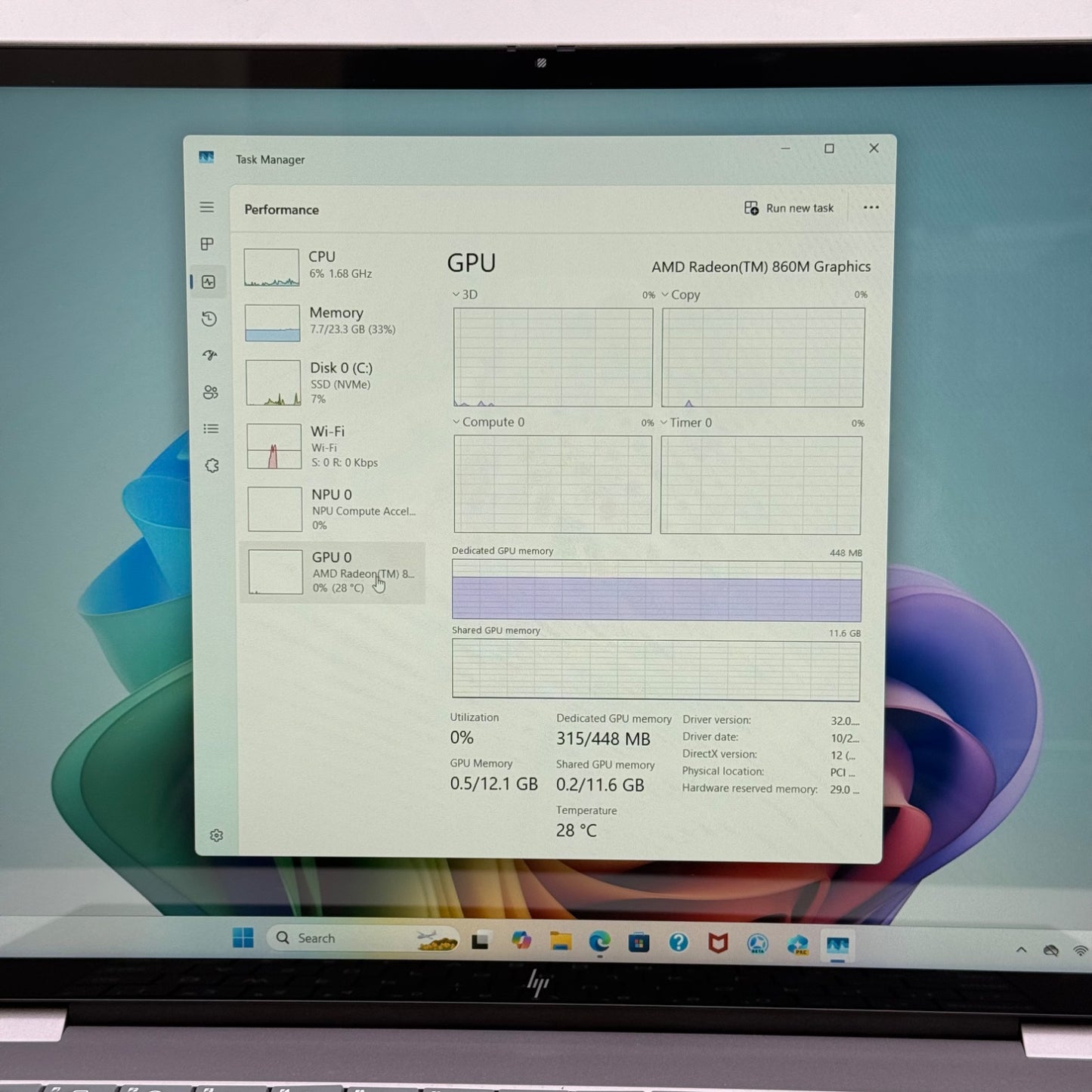Open the three-dots more options menu

pyautogui.click(x=871, y=208)
